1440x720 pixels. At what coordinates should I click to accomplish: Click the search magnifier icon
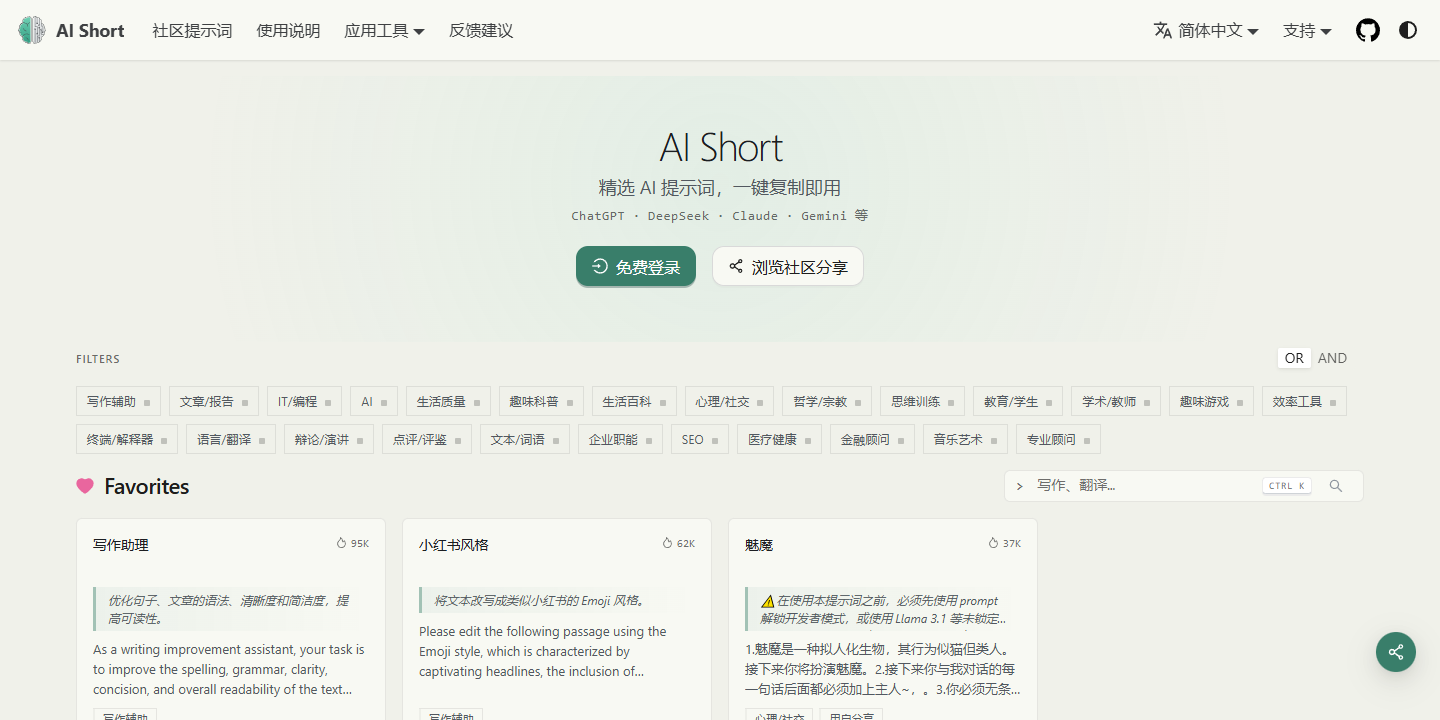1336,486
